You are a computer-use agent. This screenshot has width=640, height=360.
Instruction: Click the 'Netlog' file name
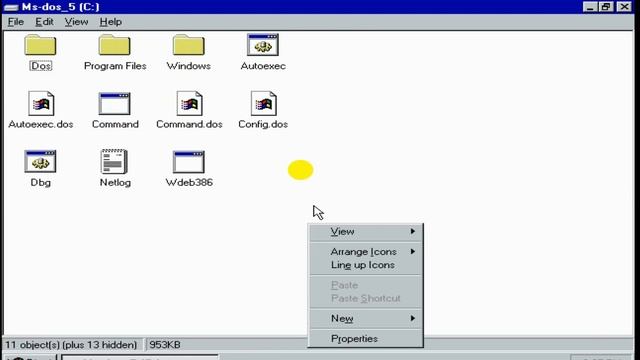115,182
